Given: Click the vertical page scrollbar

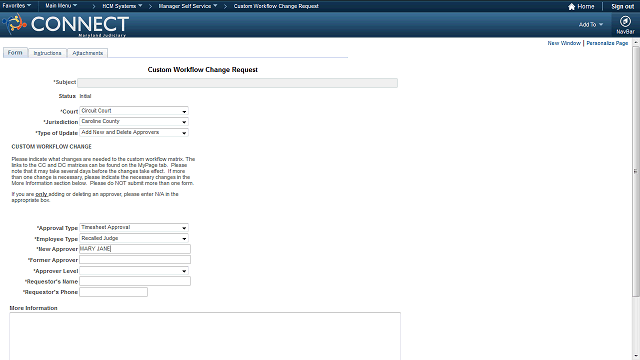Looking at the screenshot, I should (636, 171).
